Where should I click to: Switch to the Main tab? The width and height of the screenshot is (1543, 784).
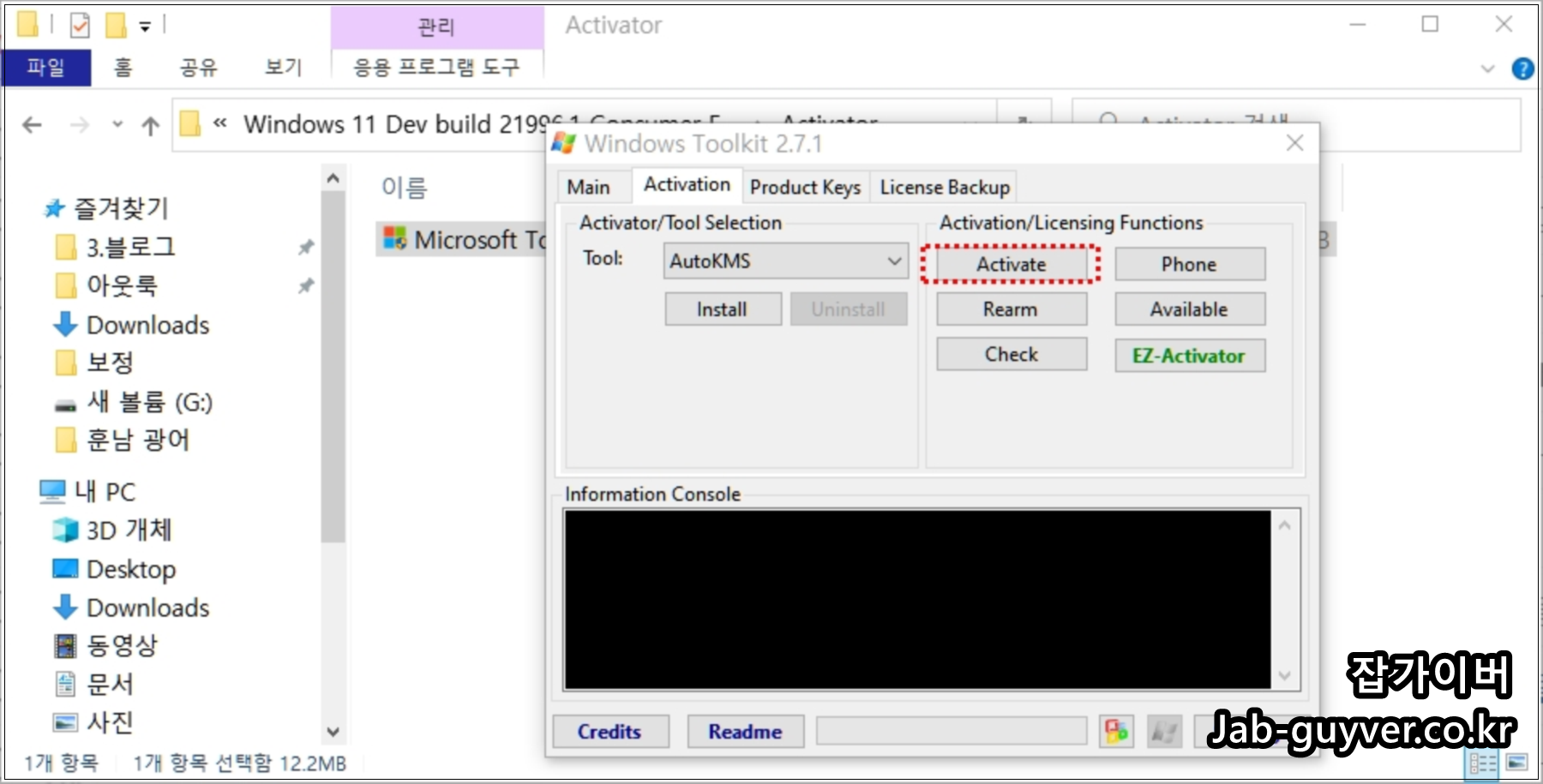tap(589, 187)
